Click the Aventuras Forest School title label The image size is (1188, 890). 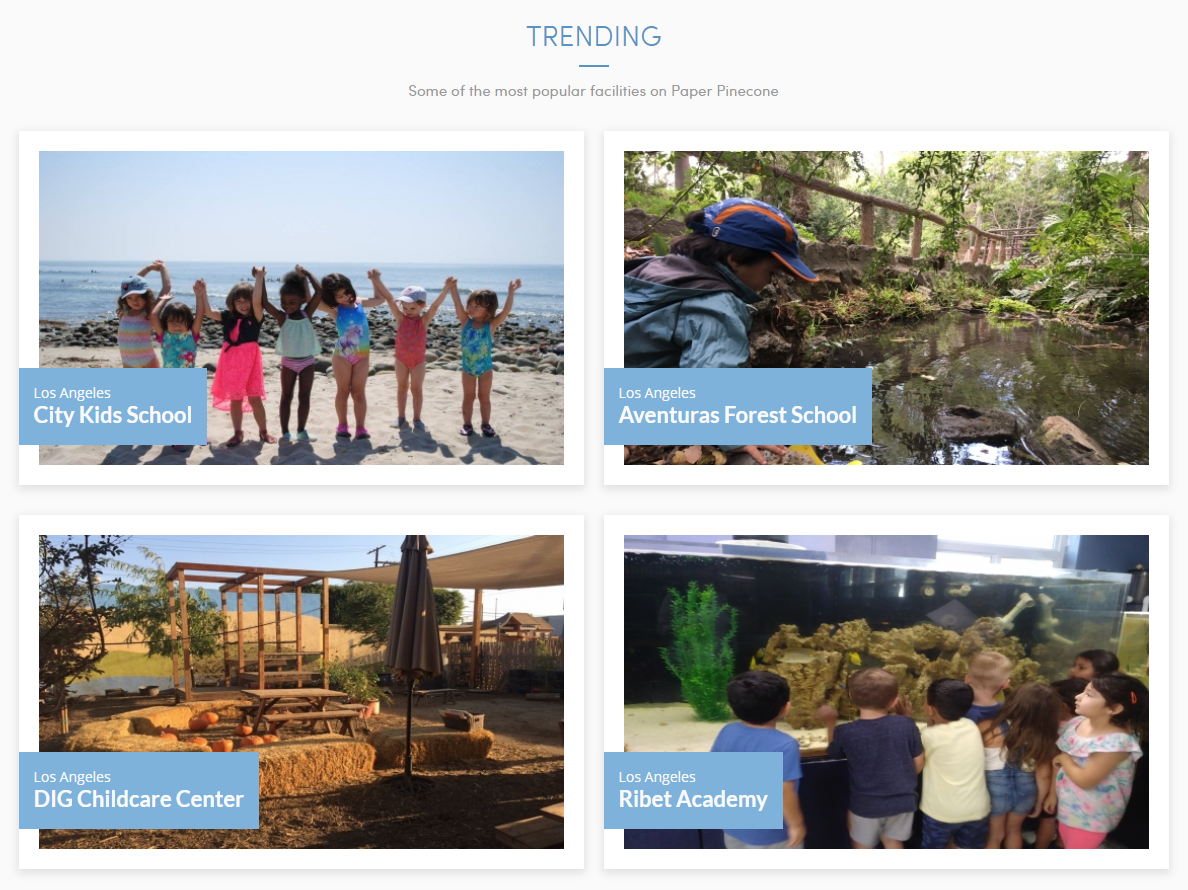pyautogui.click(x=737, y=415)
